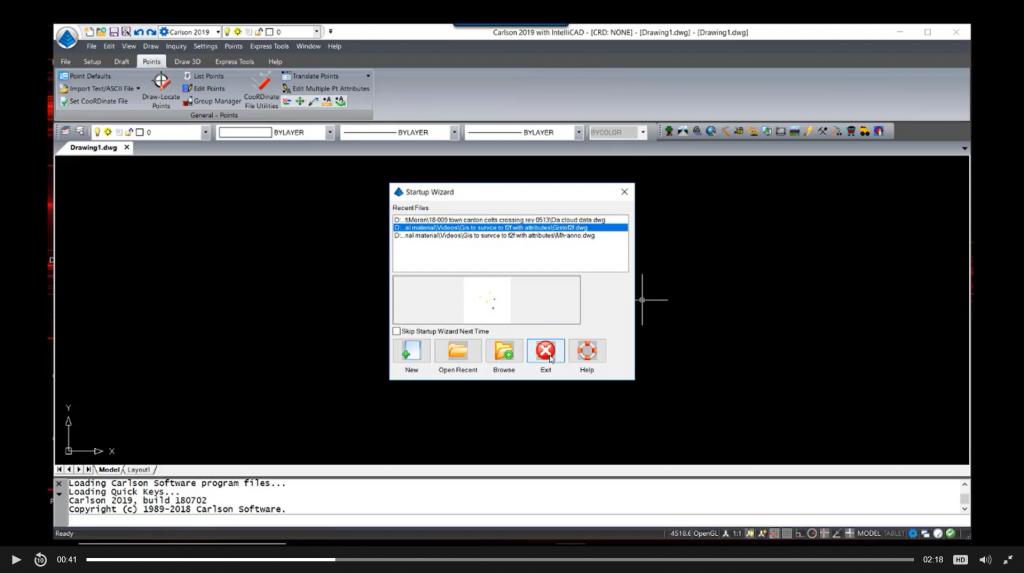Viewport: 1024px width, 573px height.
Task: Click the Redo arrow in quick access toolbar
Action: pos(151,31)
